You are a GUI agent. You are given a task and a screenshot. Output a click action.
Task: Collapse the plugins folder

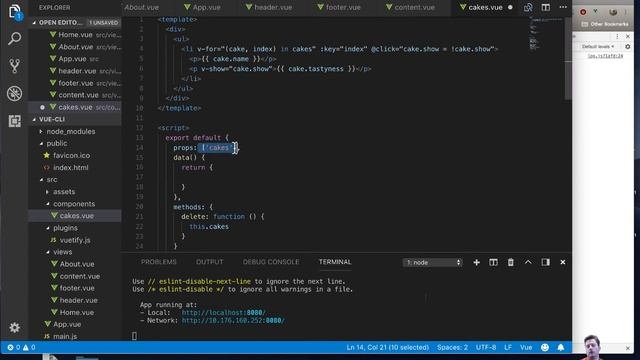[x=47, y=228]
